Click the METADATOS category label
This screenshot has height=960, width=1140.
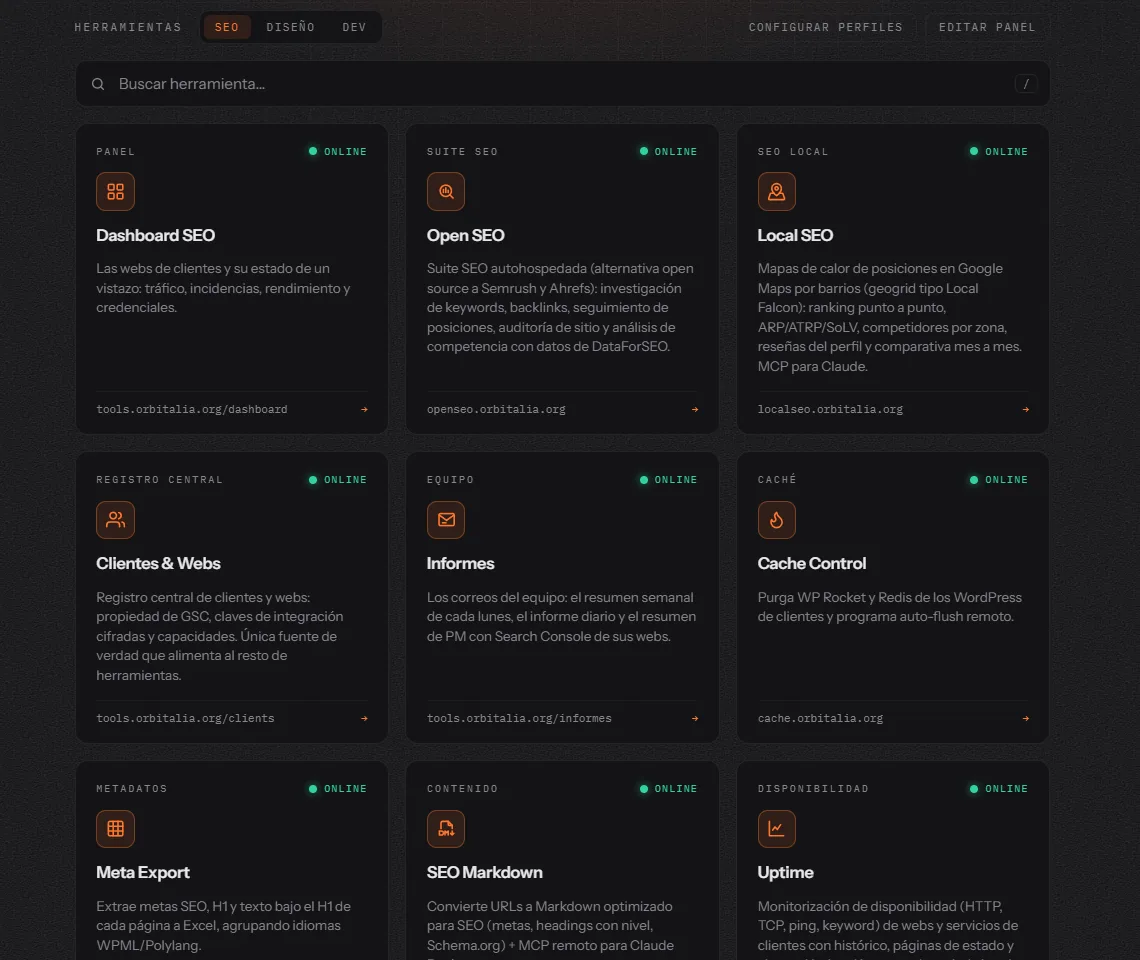point(132,789)
